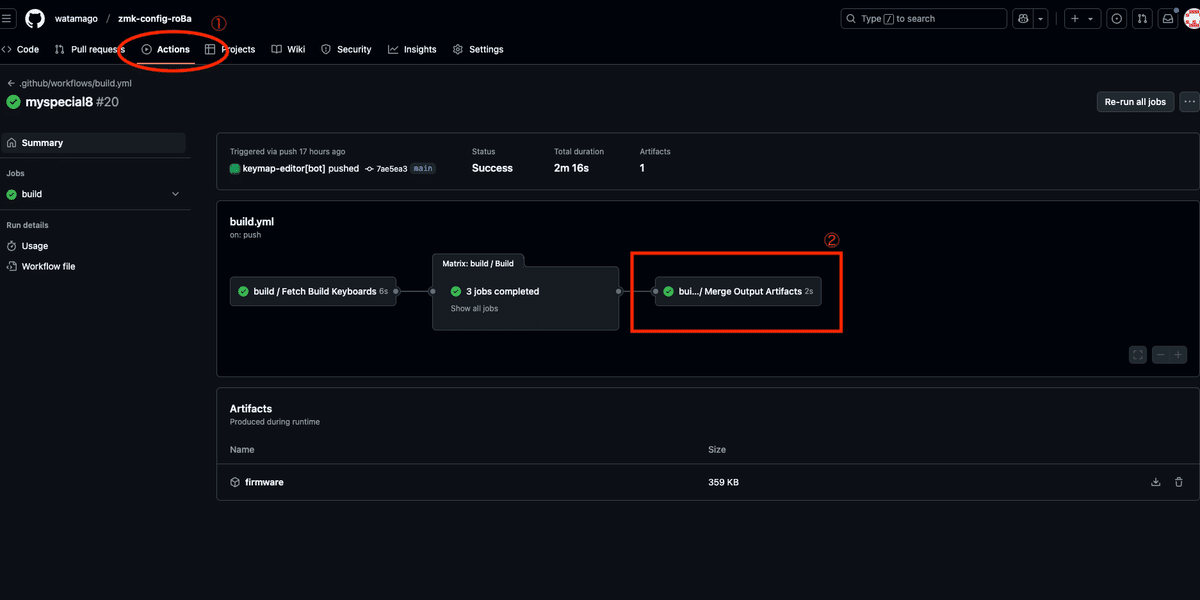Open the GitHub homepage logo
Screen dimensions: 1200x600
(x=35, y=19)
